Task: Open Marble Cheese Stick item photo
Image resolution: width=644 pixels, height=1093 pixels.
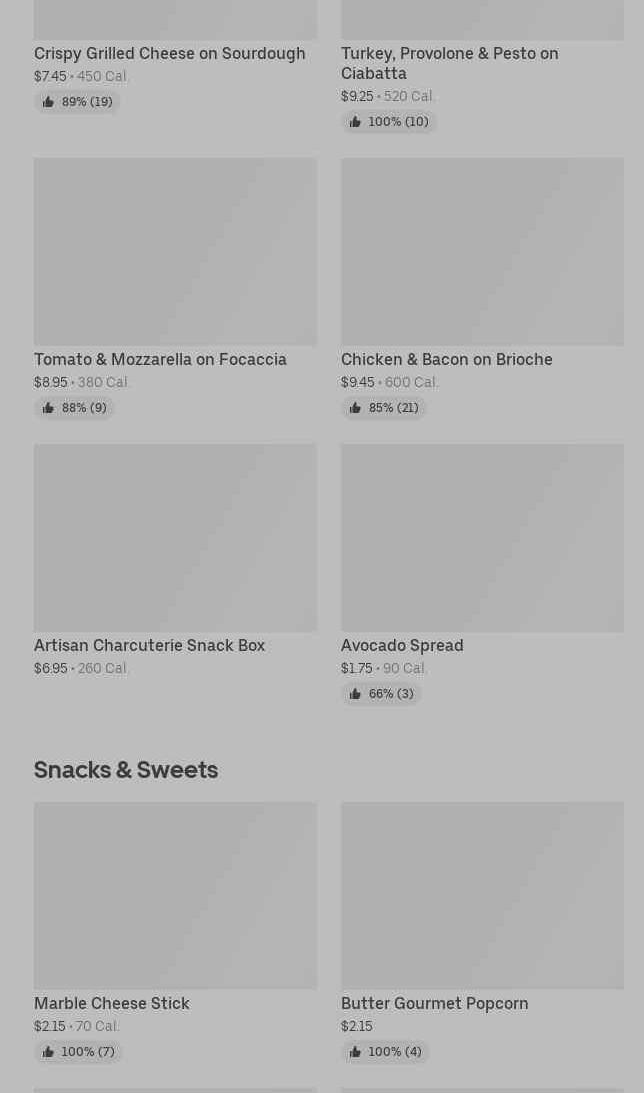Action: click(175, 896)
